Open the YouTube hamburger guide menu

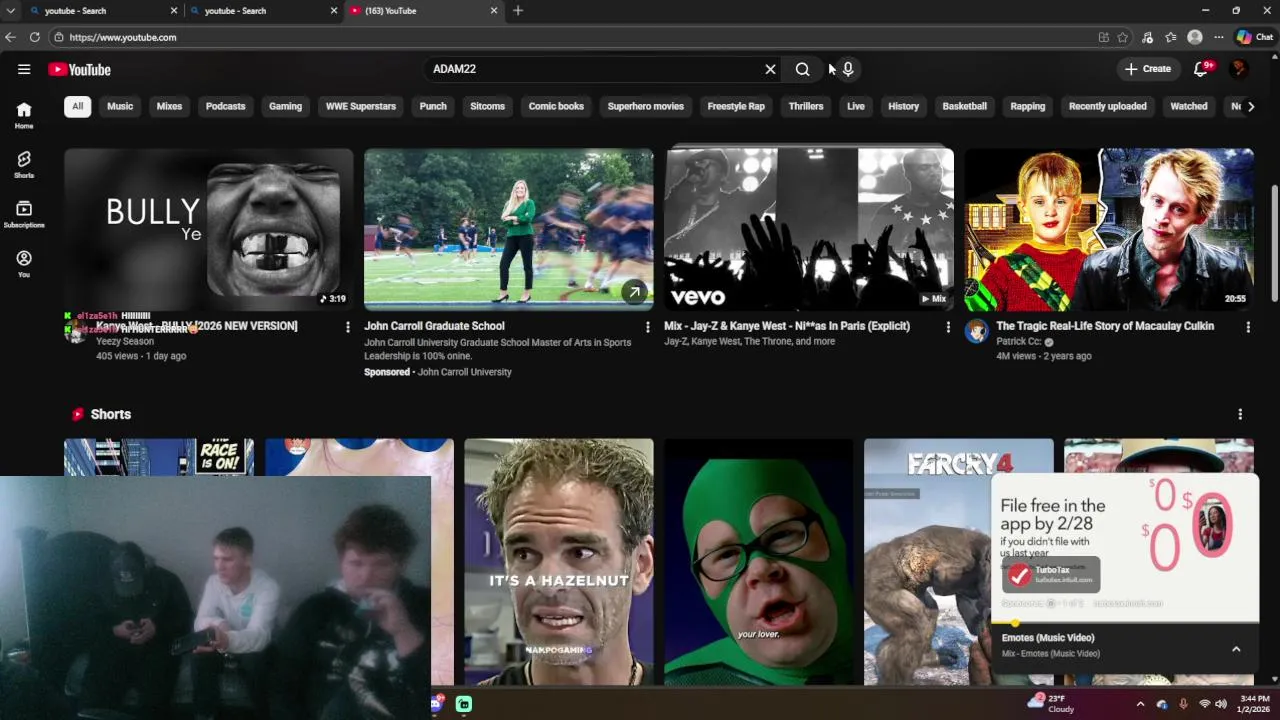pos(24,69)
